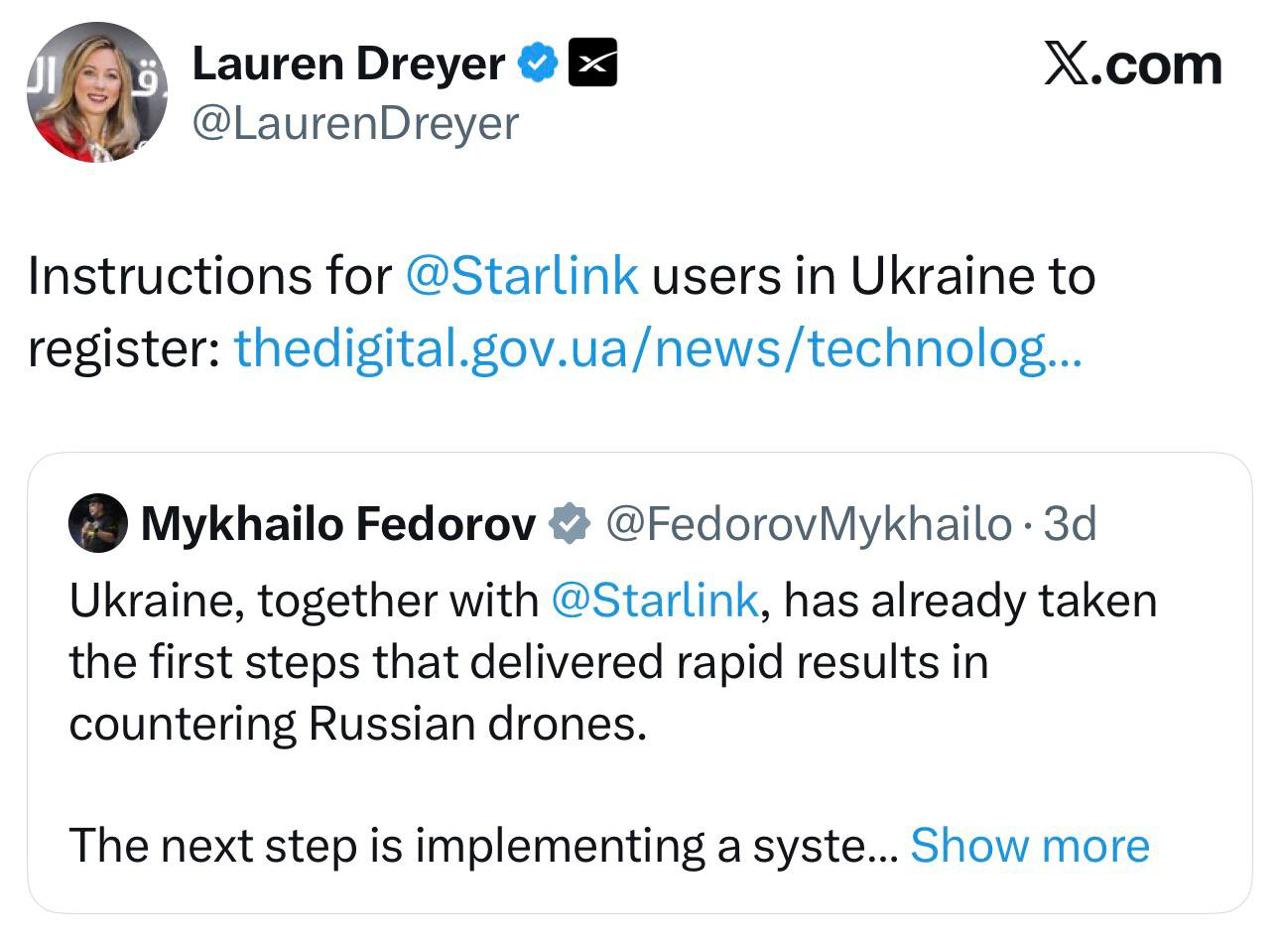Screen dimensions: 1280x944
Task: Click the Lauren Dreyer display name
Action: 348,65
